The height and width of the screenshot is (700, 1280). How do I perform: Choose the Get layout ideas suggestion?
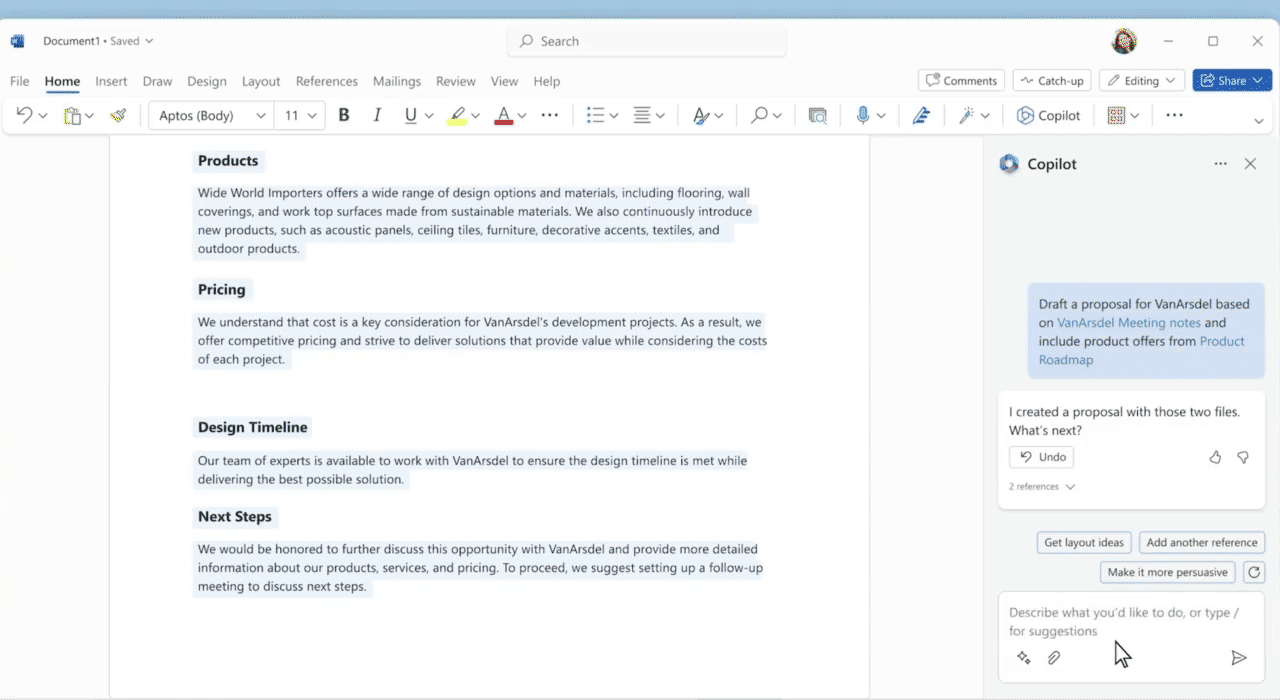point(1084,543)
